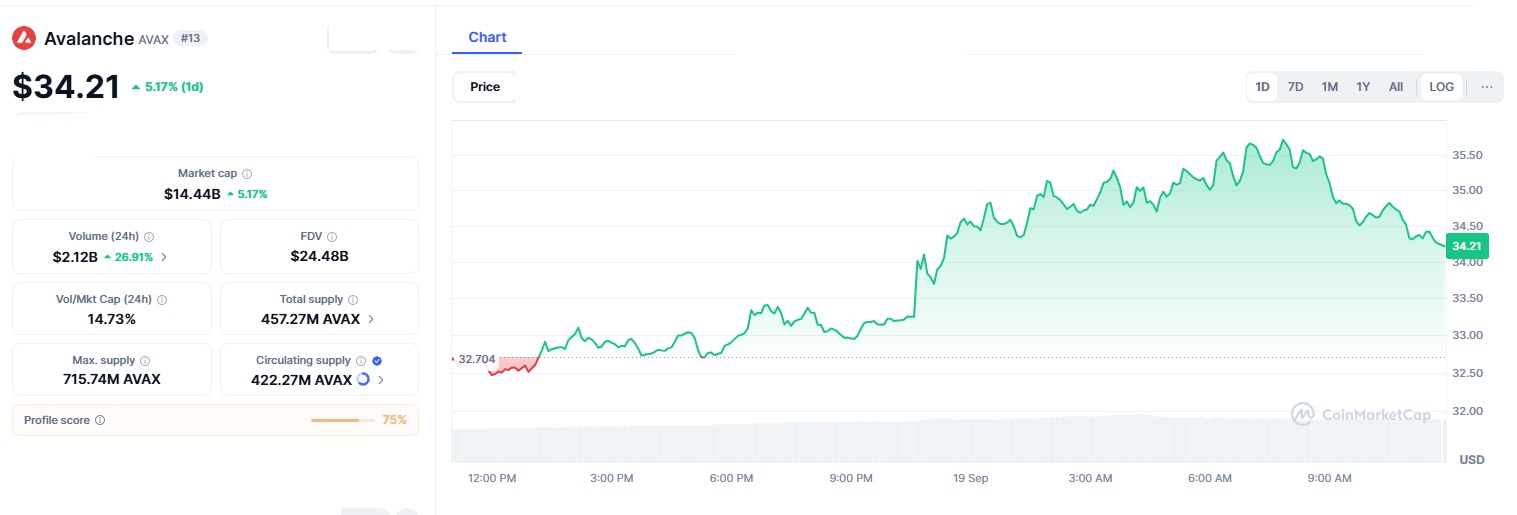Click the 422.27M AVAX circulating supply value
This screenshot has height=515, width=1517.
(x=302, y=380)
